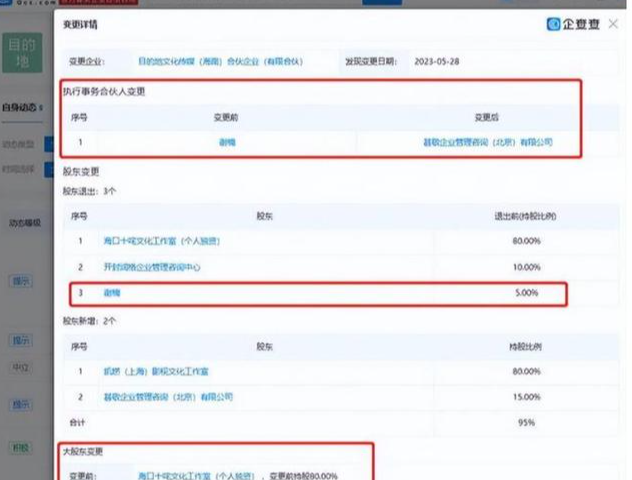Click the 目的地 company logo in background page
Viewport: 632px width, 480px height.
pos(23,53)
